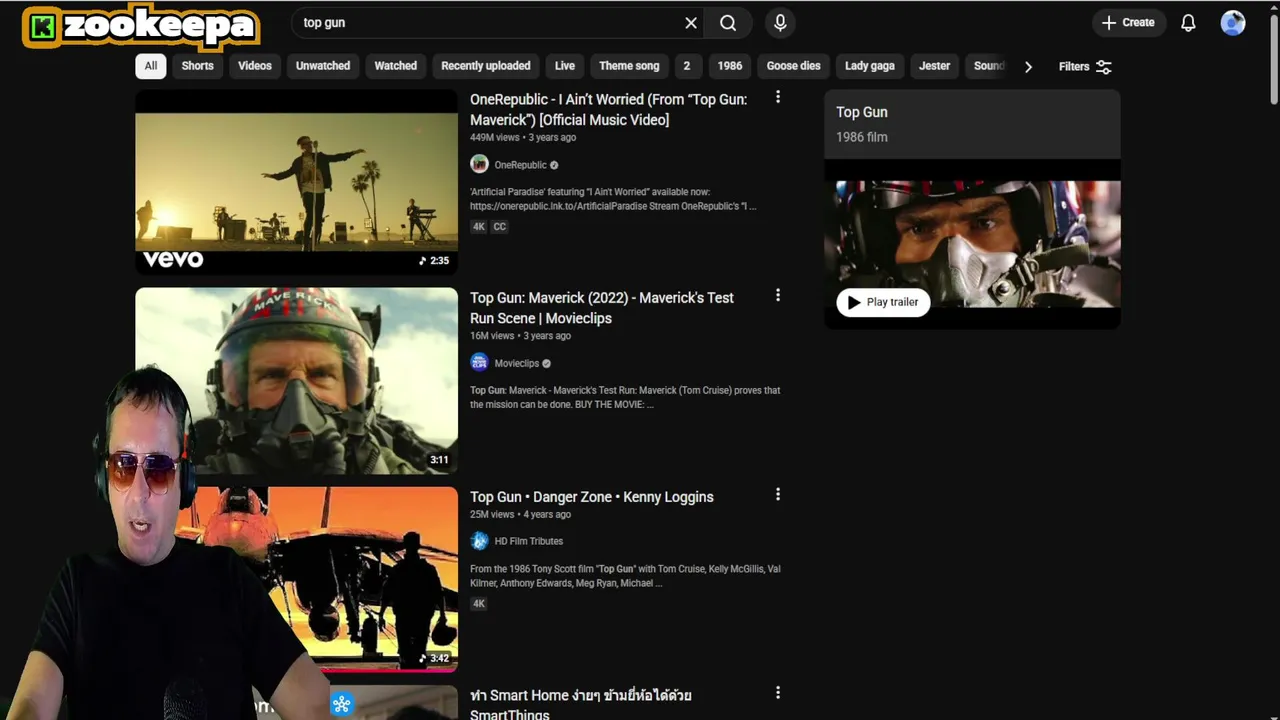This screenshot has width=1280, height=720.
Task: Open OneRepublic I Ain't Worried video title
Action: pyautogui.click(x=608, y=110)
